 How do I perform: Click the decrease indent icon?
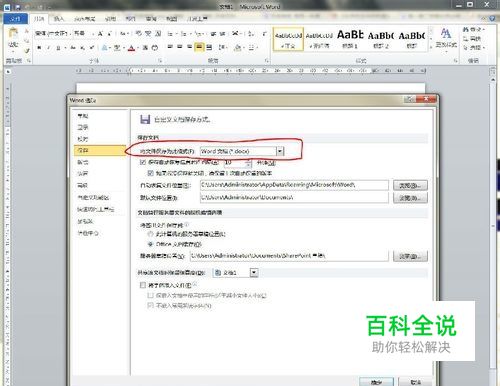tap(213, 34)
